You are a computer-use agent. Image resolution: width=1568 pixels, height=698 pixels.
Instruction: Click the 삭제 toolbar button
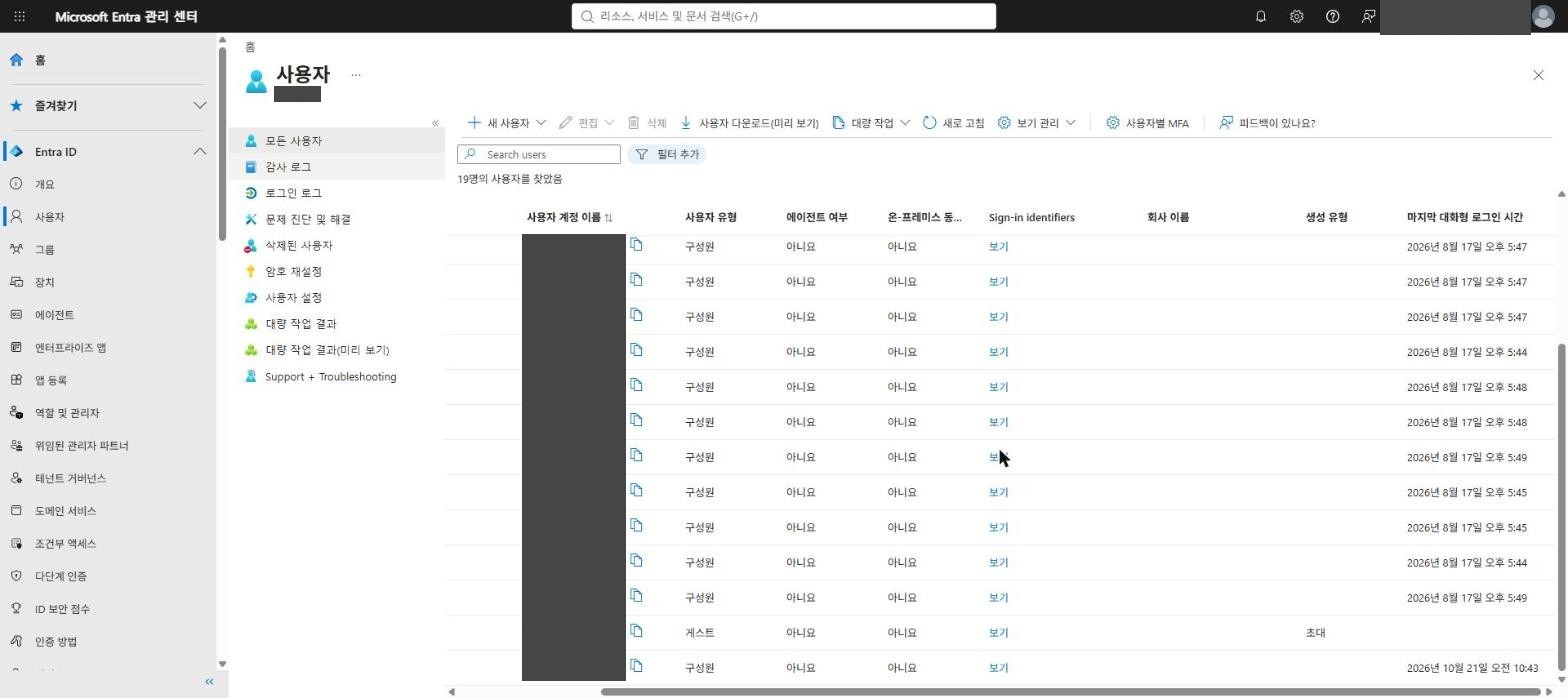(x=646, y=123)
